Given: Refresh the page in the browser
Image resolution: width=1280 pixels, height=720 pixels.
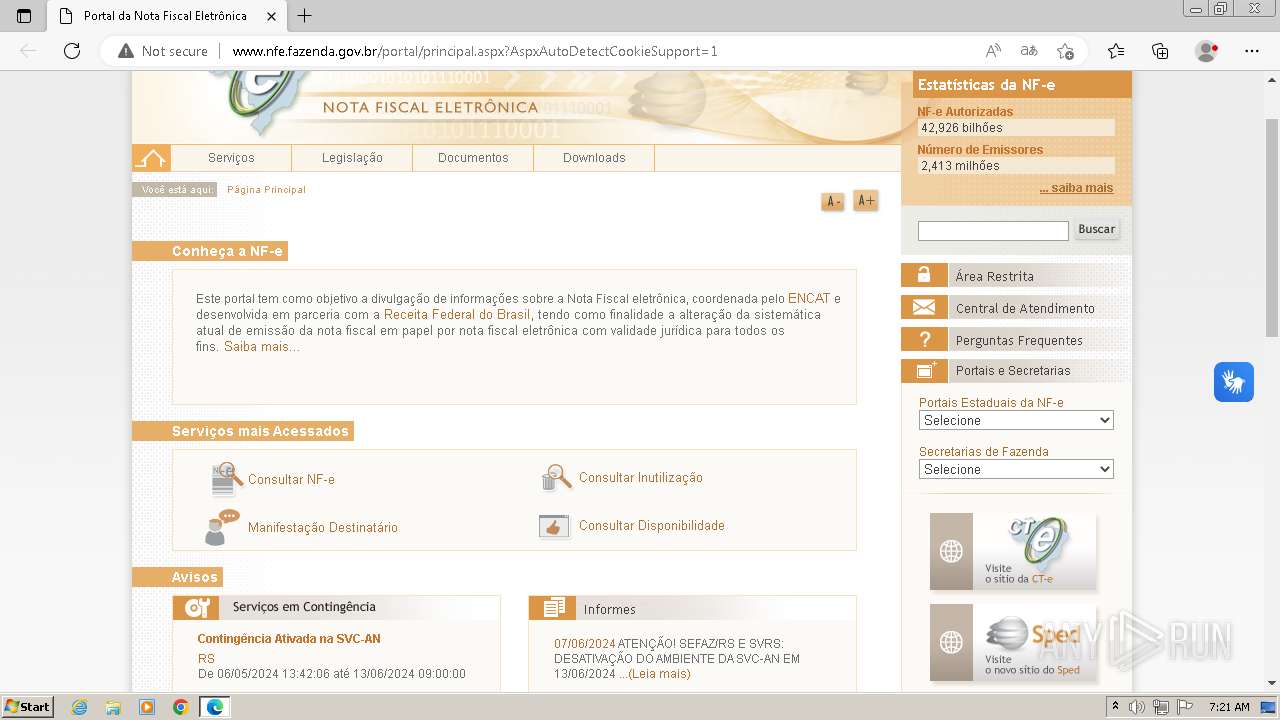Looking at the screenshot, I should 71,51.
